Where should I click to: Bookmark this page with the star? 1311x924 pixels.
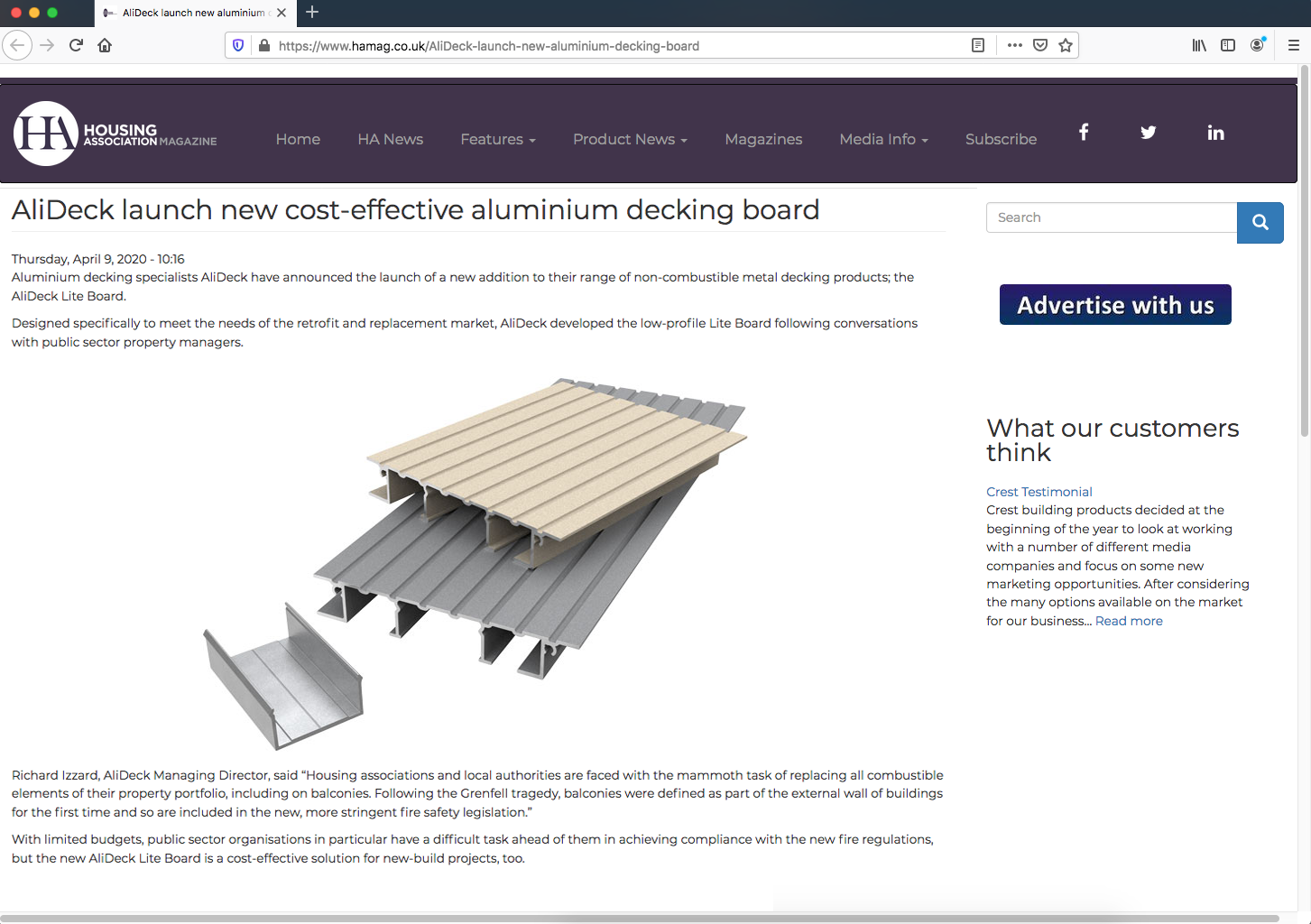(x=1066, y=45)
